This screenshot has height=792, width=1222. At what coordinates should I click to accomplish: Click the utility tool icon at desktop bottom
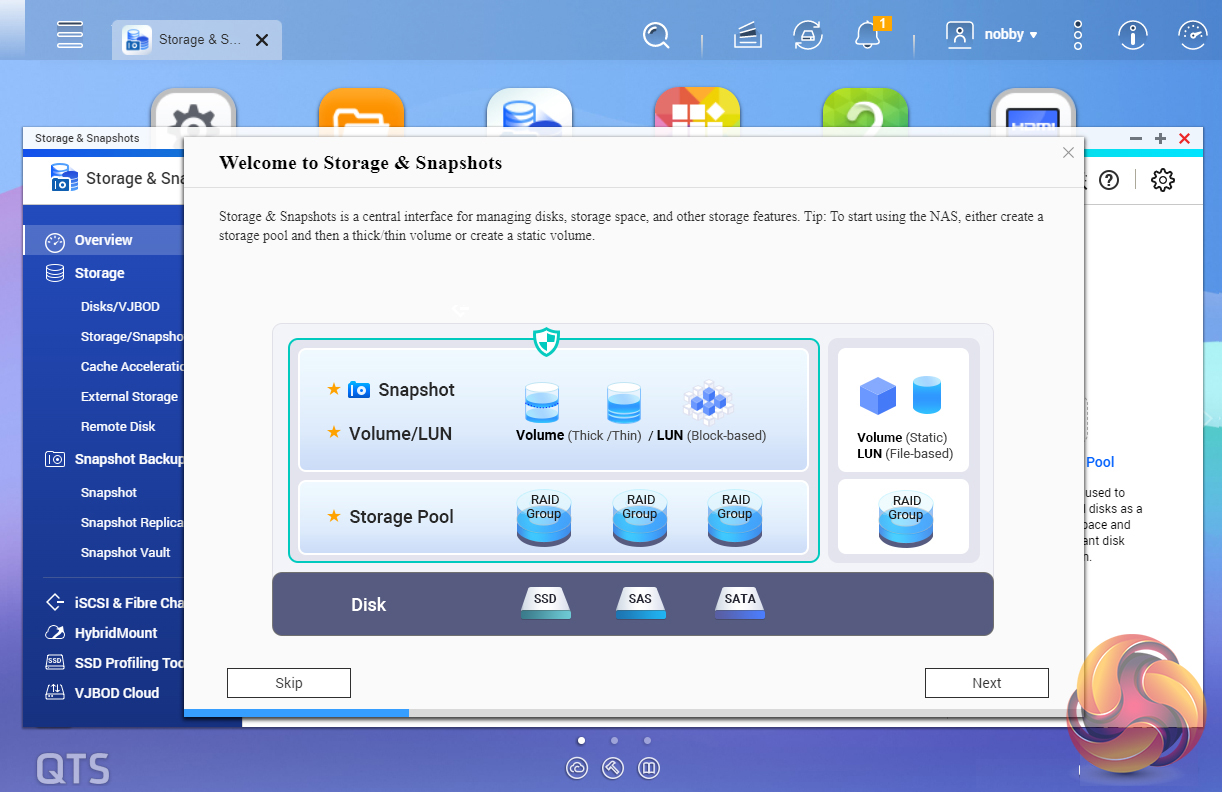[x=613, y=768]
